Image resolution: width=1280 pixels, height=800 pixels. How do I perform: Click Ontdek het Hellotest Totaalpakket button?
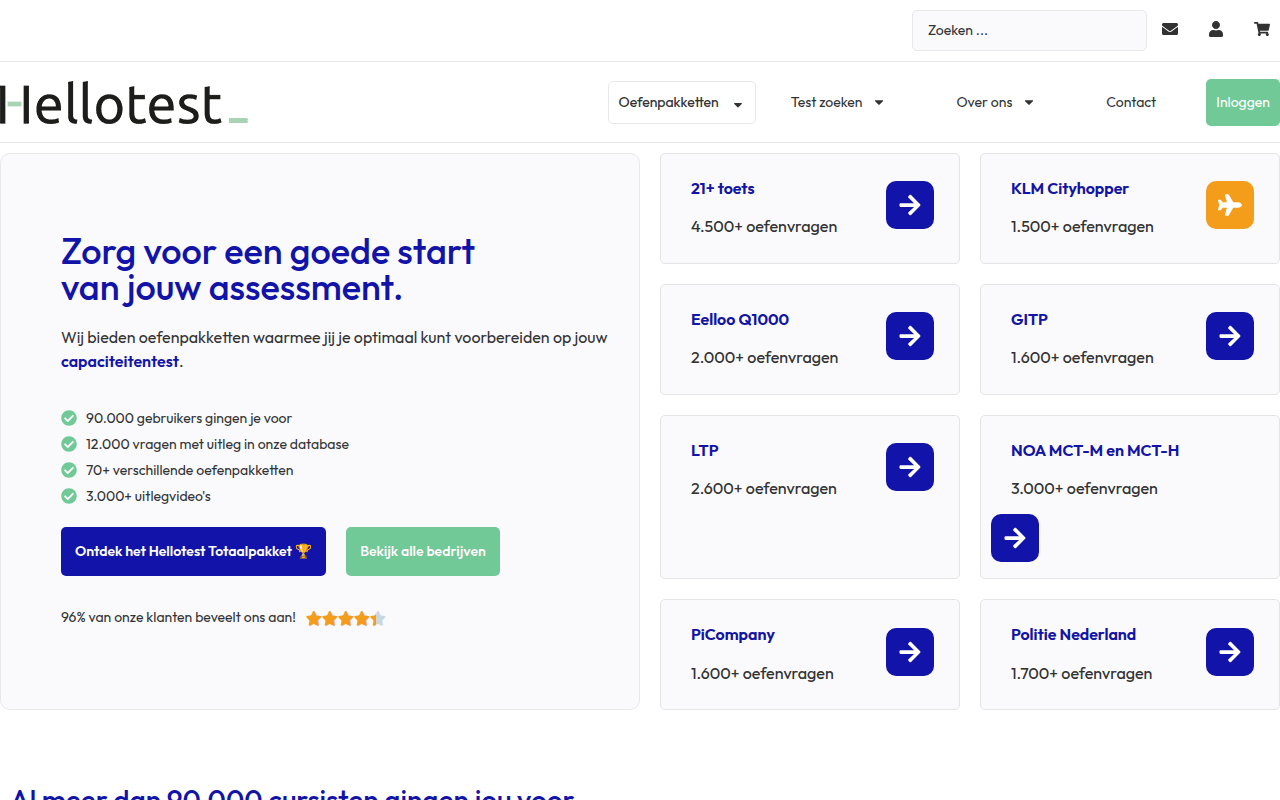pyautogui.click(x=193, y=551)
